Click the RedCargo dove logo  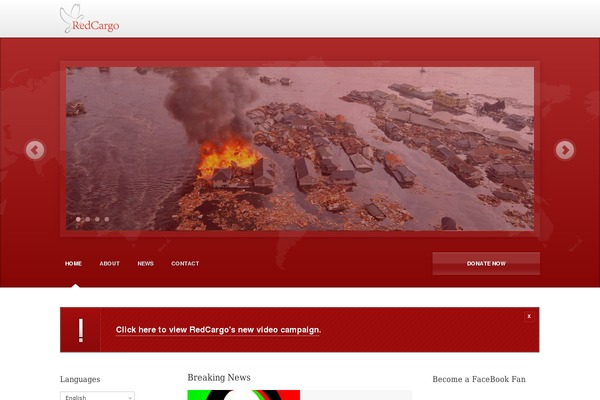89,19
